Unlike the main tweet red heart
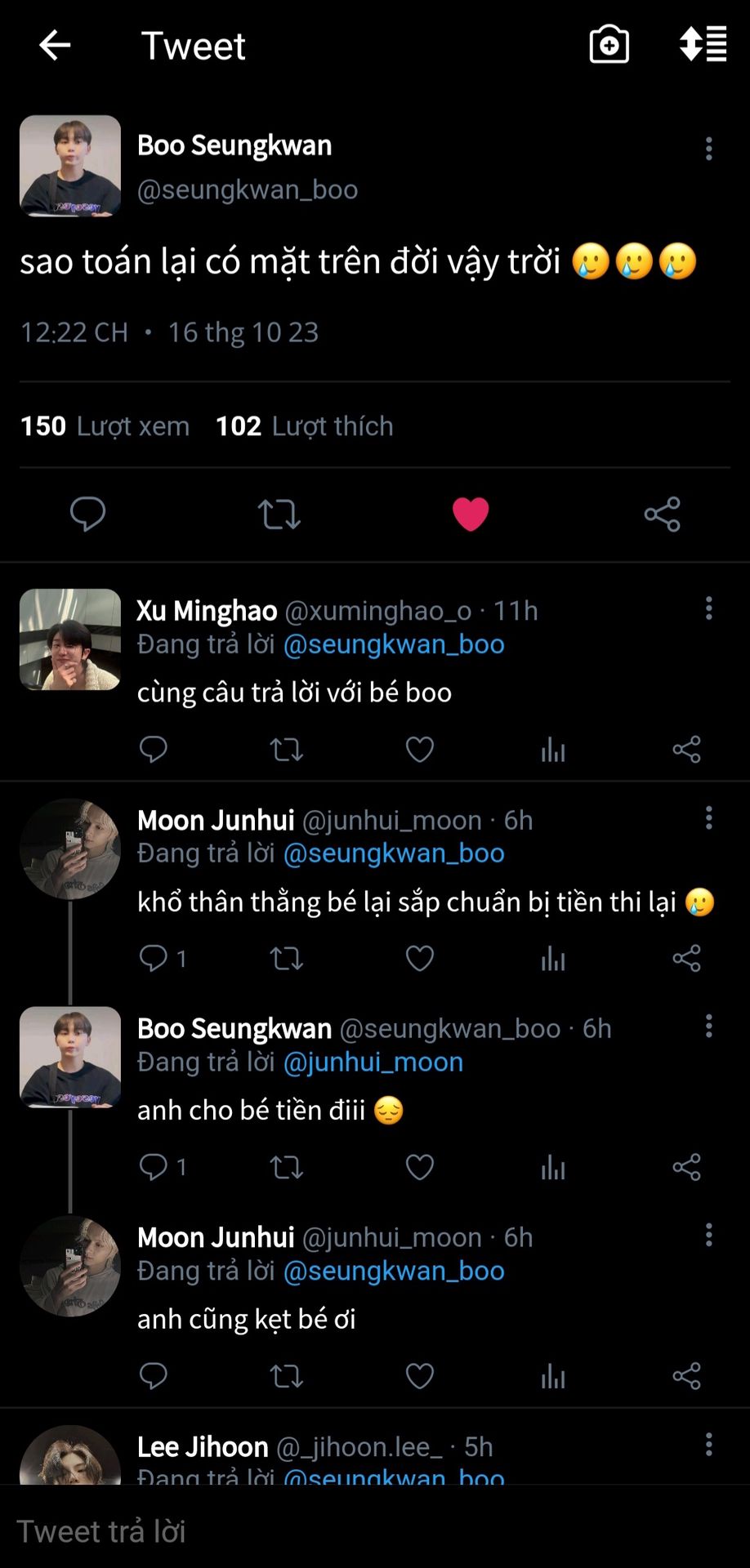Image resolution: width=750 pixels, height=1568 pixels. [471, 514]
